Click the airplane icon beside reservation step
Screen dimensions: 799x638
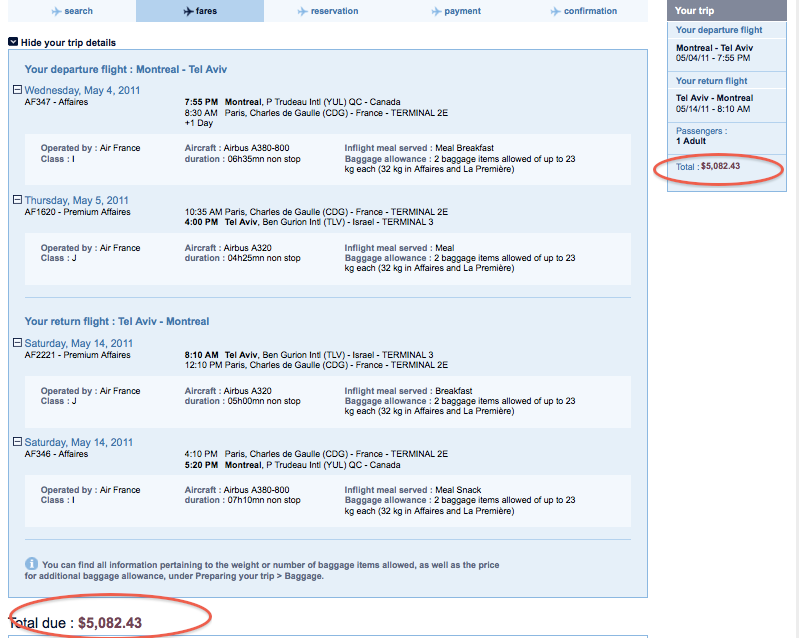pos(303,11)
